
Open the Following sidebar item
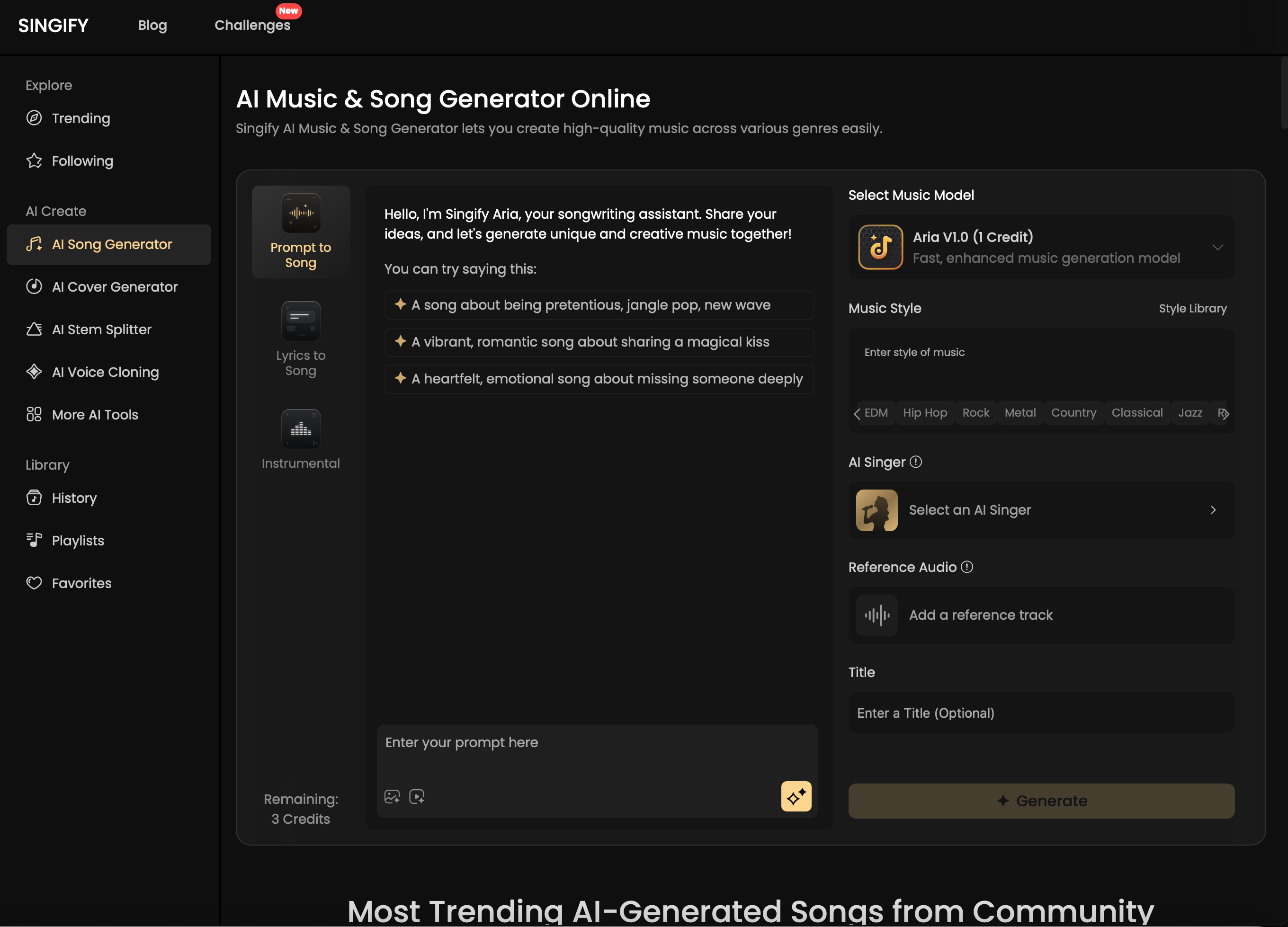pos(108,160)
